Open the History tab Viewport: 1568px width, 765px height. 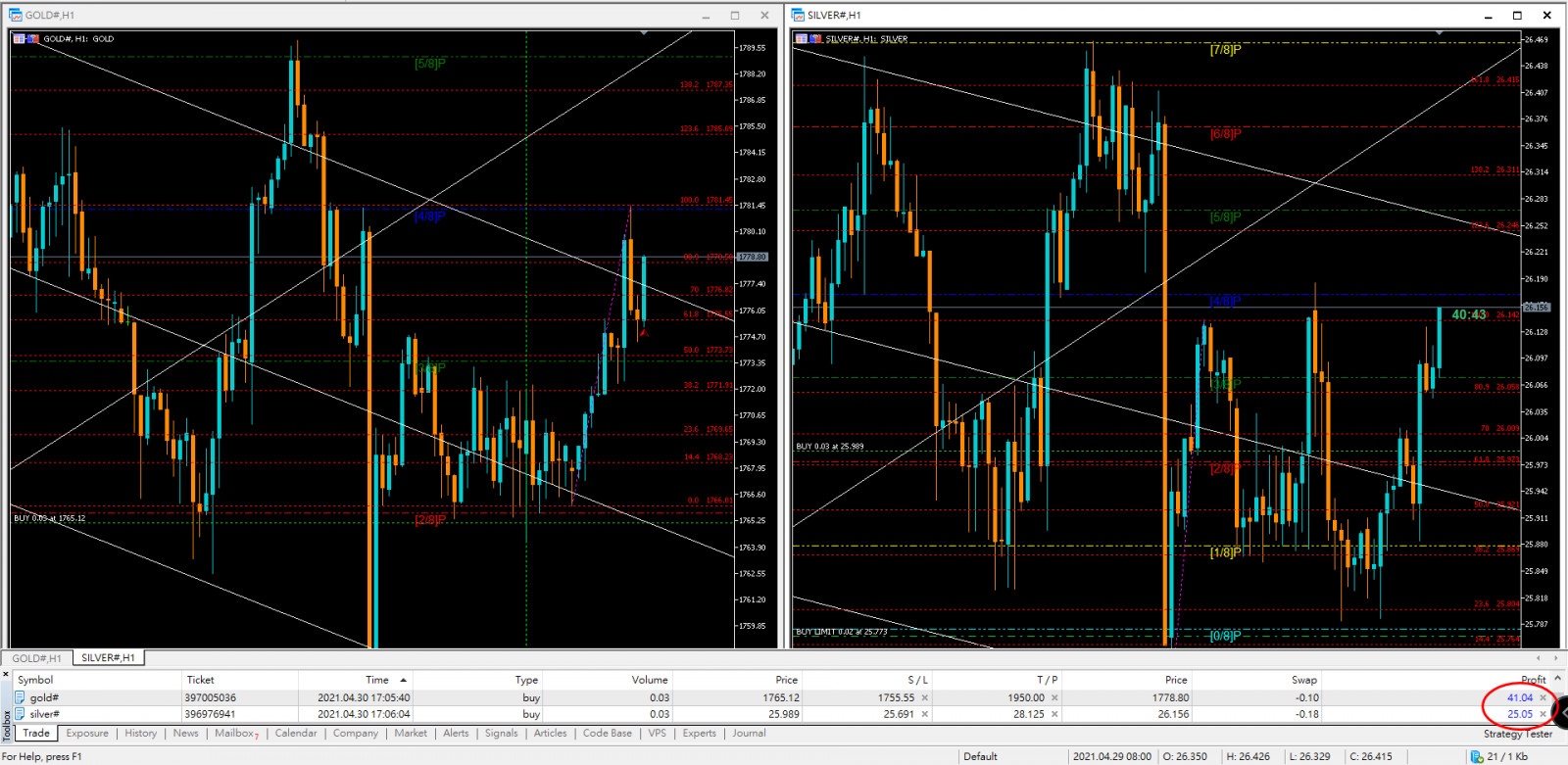pos(141,733)
